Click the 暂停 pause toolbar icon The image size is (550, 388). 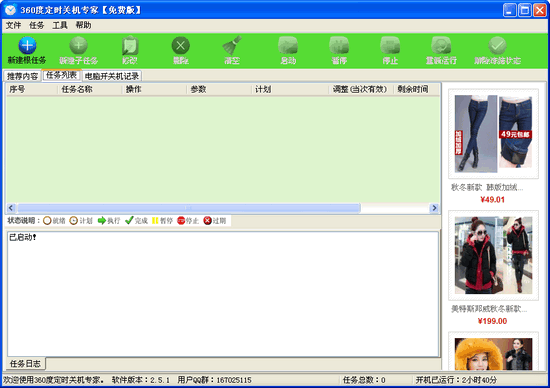point(339,45)
